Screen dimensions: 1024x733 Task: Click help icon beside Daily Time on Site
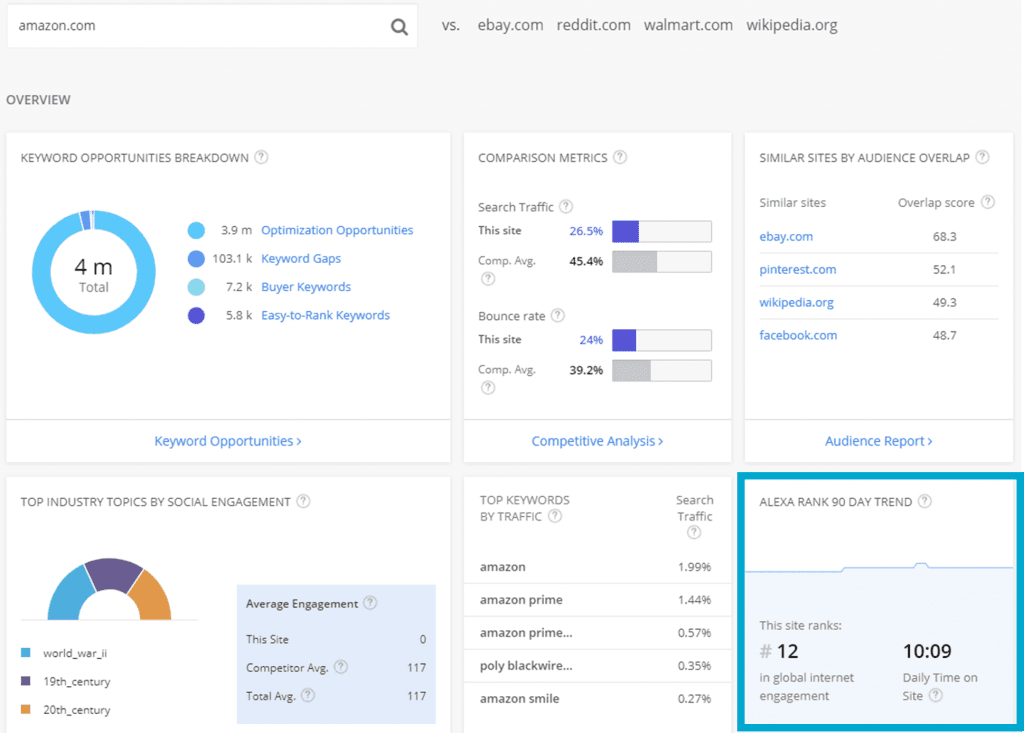(x=936, y=696)
